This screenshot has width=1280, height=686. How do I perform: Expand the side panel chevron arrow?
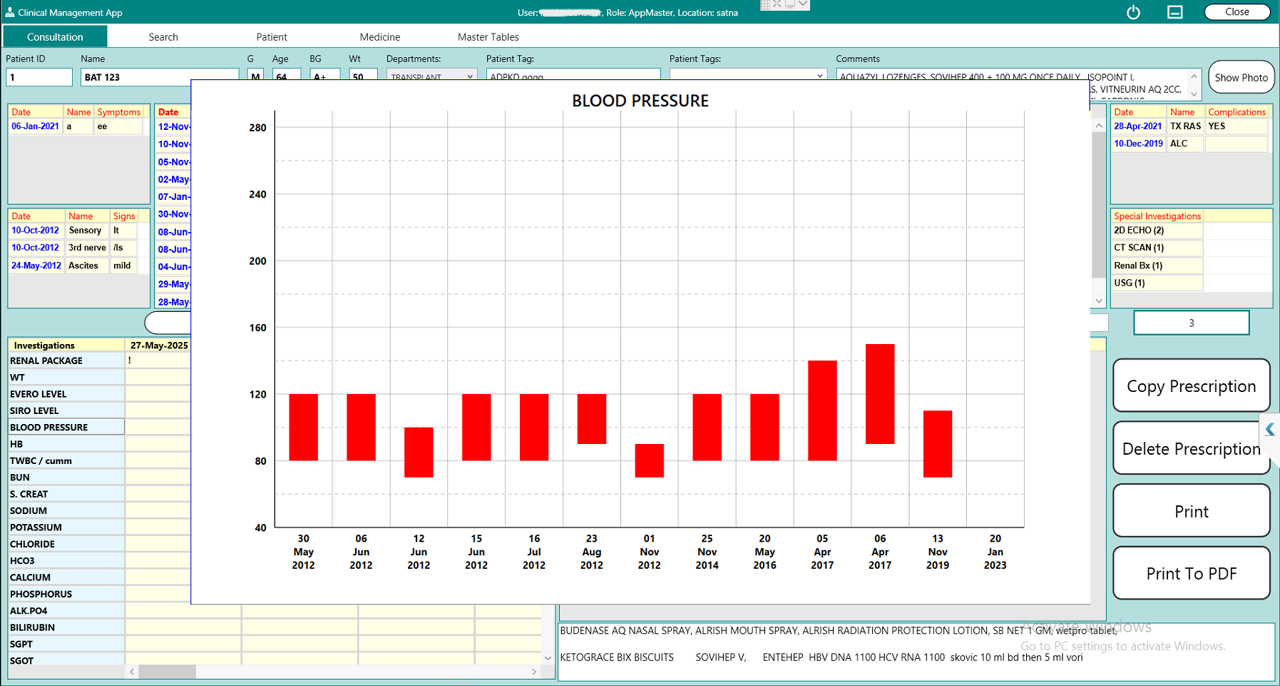(1270, 430)
